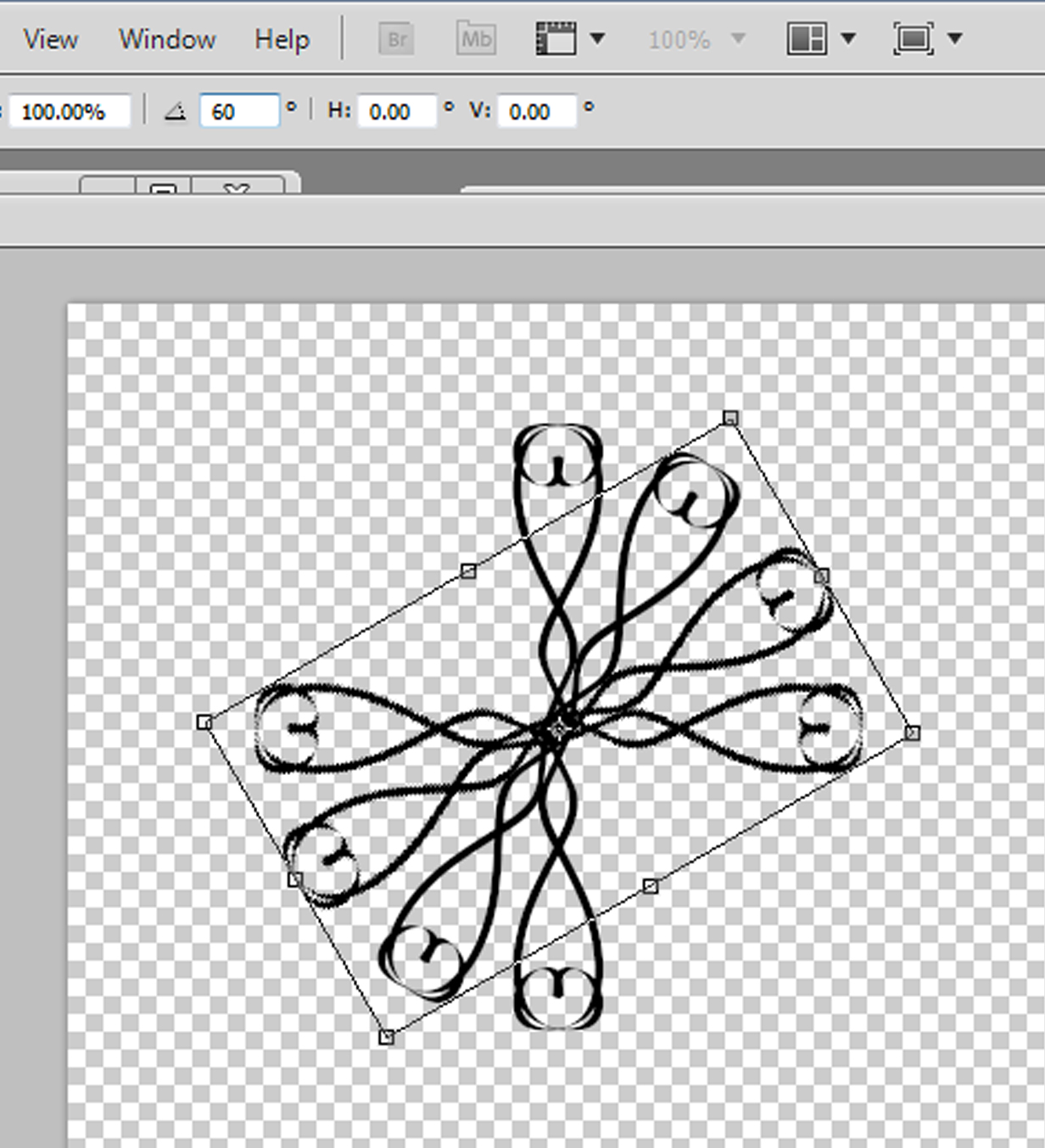Open the View Extras dropdown arrow

pos(599,38)
